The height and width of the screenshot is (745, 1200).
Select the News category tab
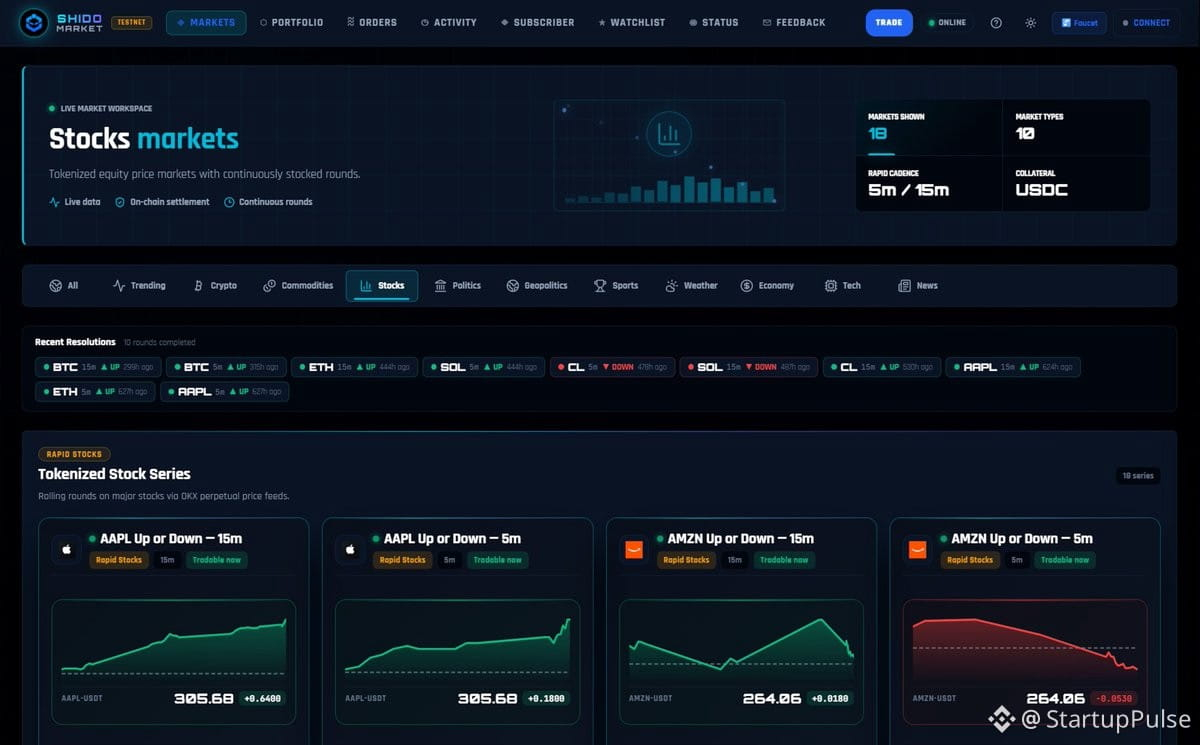tap(918, 285)
